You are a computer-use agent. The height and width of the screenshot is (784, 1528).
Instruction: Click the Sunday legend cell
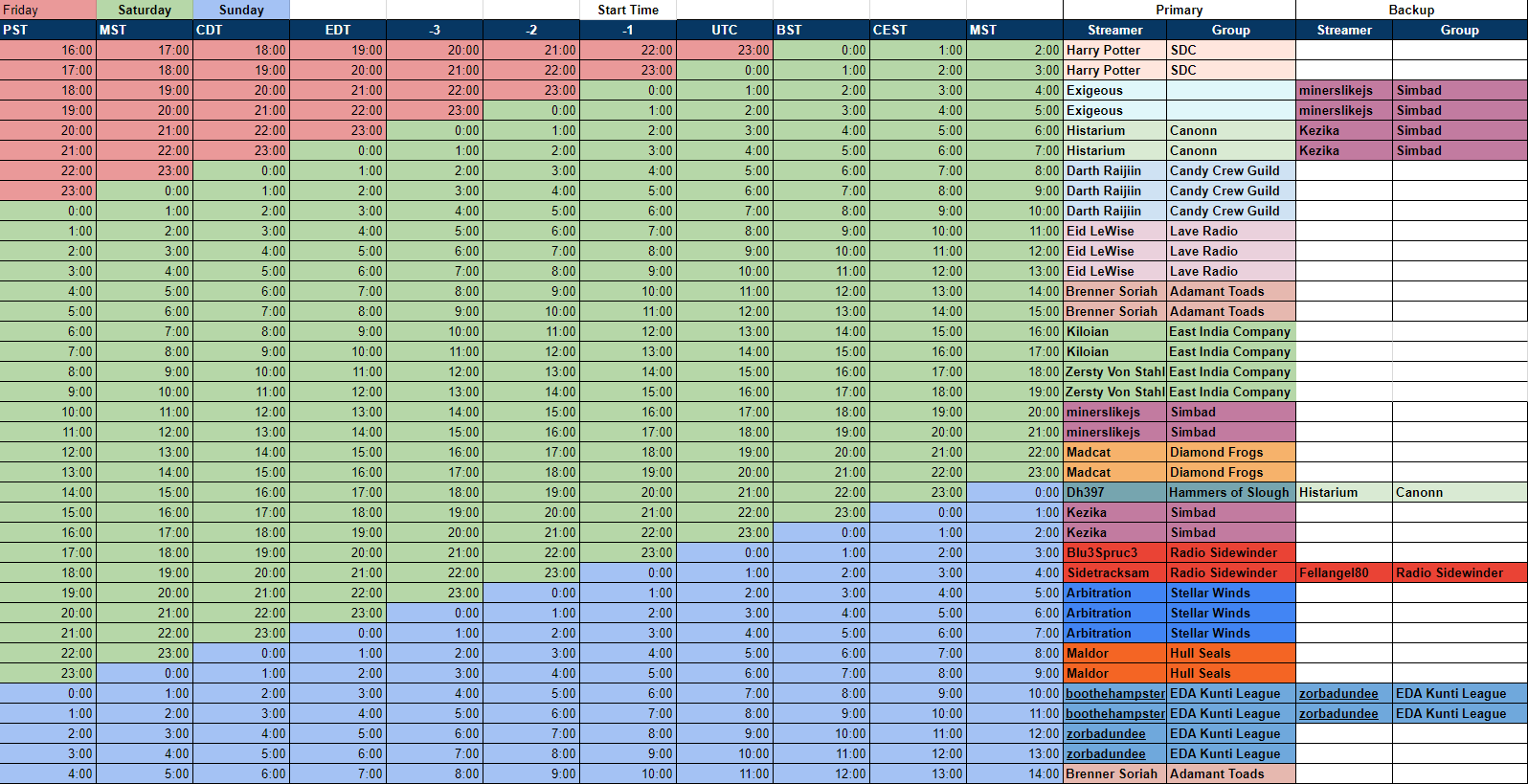[241, 10]
